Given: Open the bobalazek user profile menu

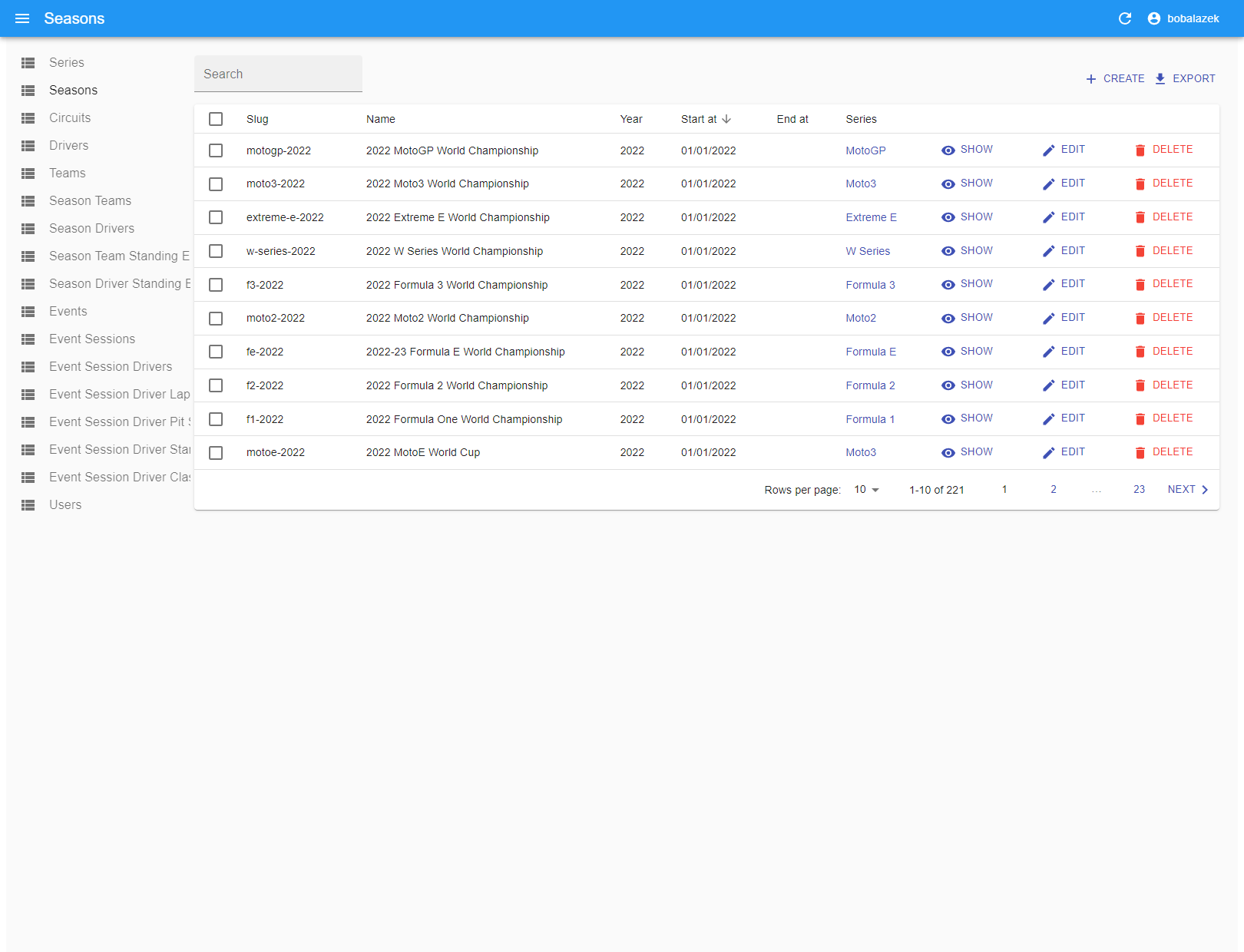Looking at the screenshot, I should 1183,18.
